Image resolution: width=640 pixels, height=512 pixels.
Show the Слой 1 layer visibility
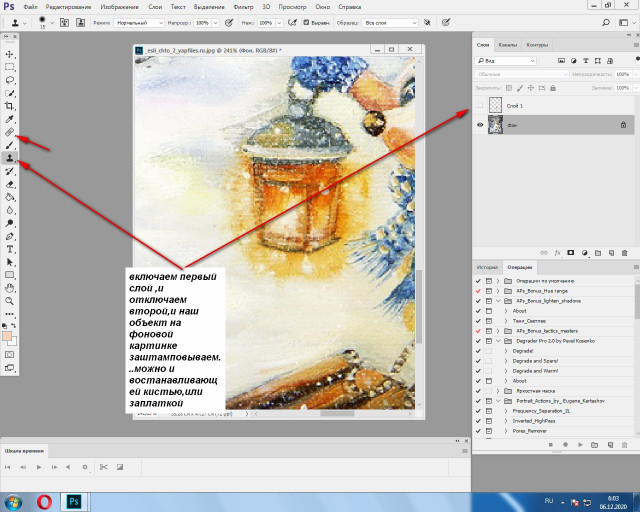point(481,105)
